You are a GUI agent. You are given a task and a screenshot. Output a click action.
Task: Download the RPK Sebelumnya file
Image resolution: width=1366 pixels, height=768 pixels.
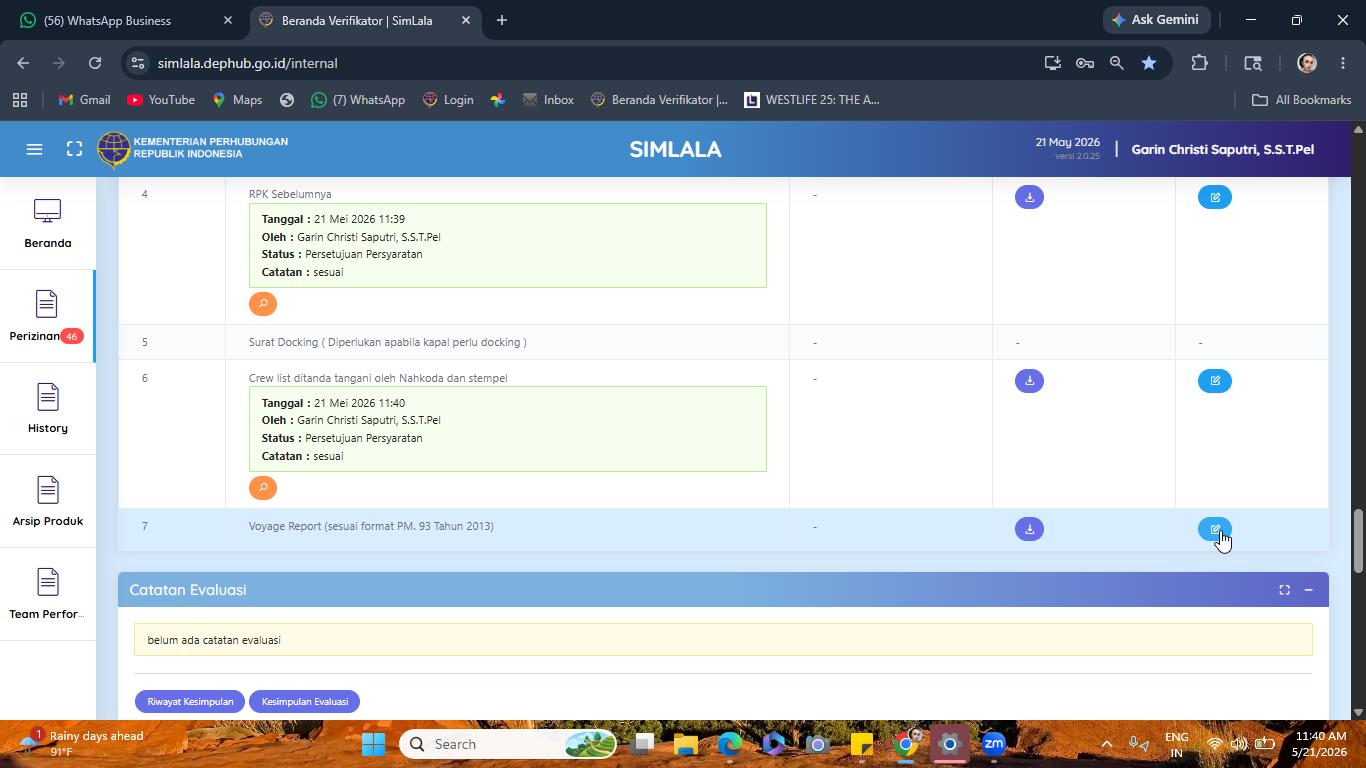(1029, 197)
